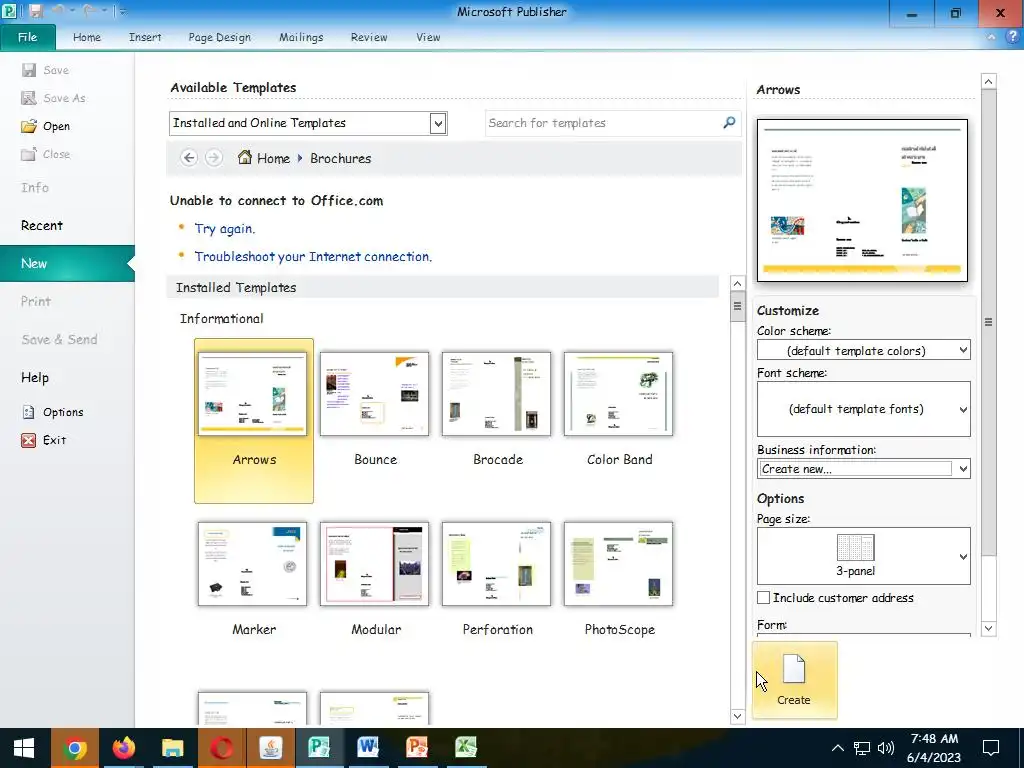This screenshot has height=768, width=1024.
Task: Minimize the ribbon with the caret icon
Action: click(x=991, y=37)
